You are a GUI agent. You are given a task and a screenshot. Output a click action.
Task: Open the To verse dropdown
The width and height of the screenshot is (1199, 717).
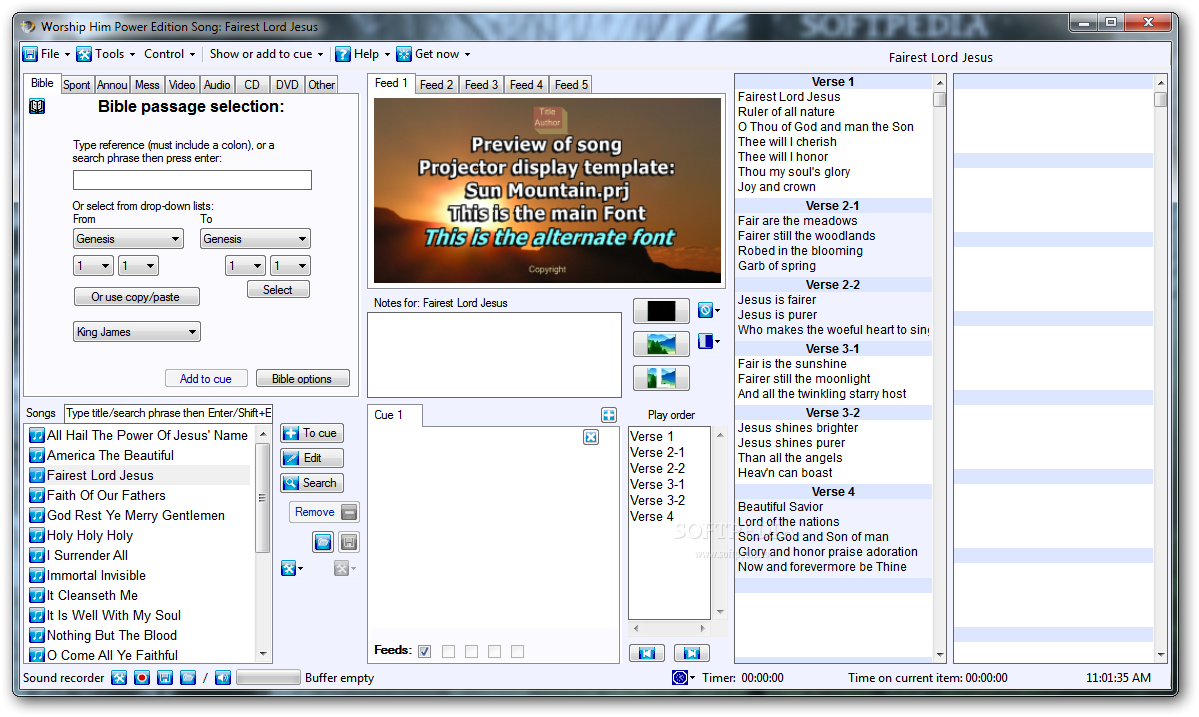pyautogui.click(x=291, y=266)
